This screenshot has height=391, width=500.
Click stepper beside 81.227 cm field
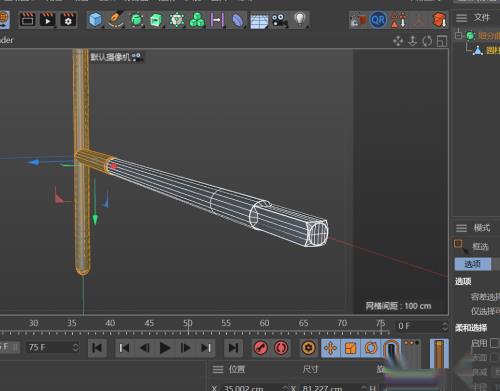point(364,388)
